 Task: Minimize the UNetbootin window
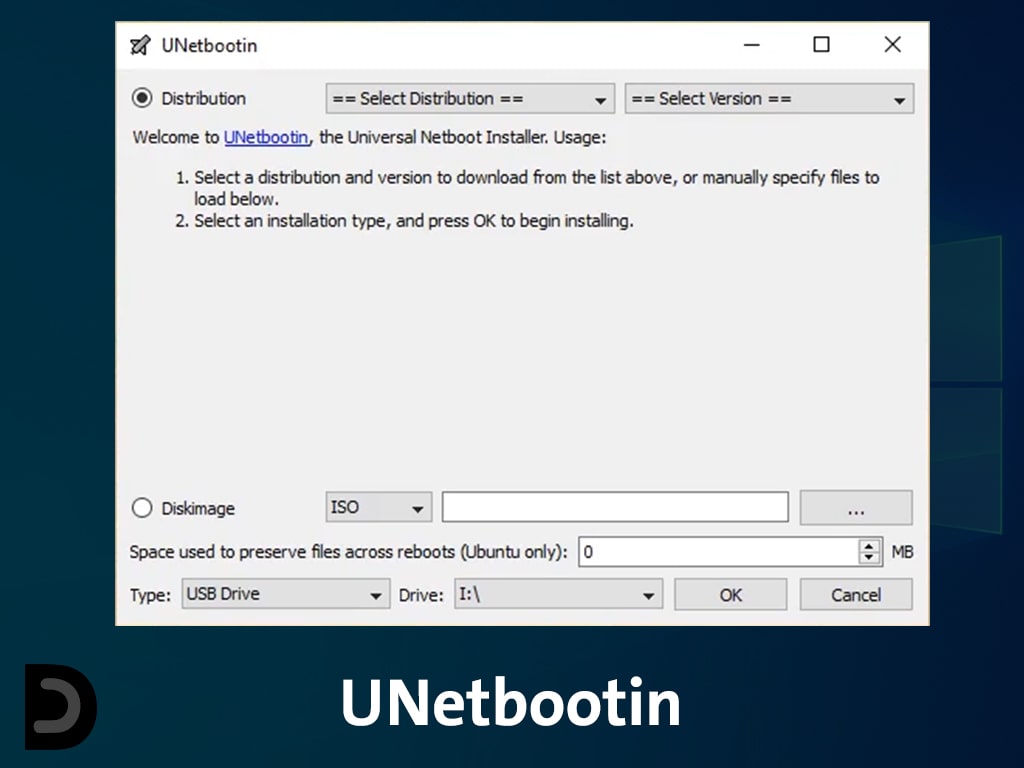pos(752,45)
